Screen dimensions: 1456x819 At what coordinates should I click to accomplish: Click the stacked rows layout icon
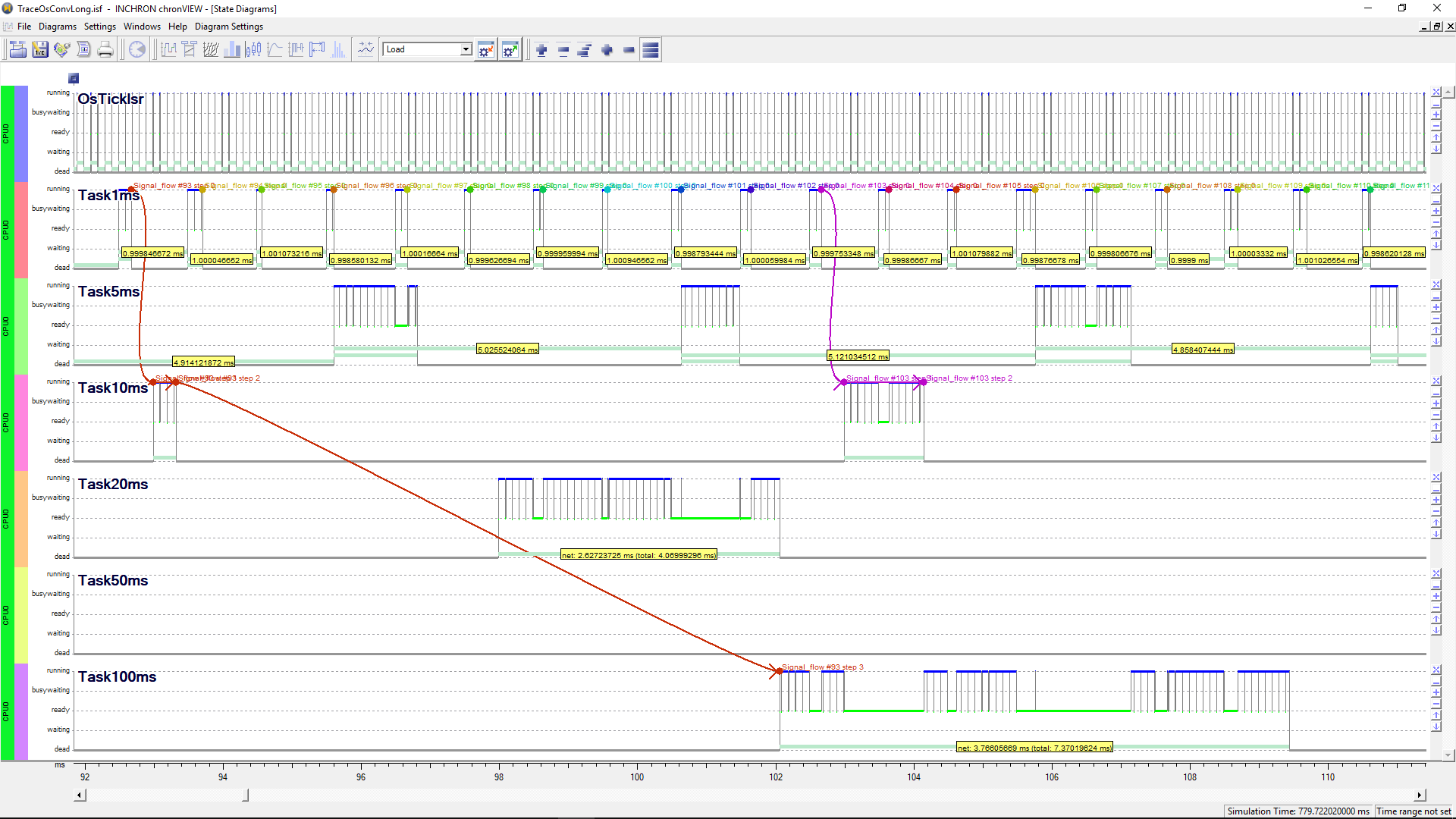pos(651,50)
